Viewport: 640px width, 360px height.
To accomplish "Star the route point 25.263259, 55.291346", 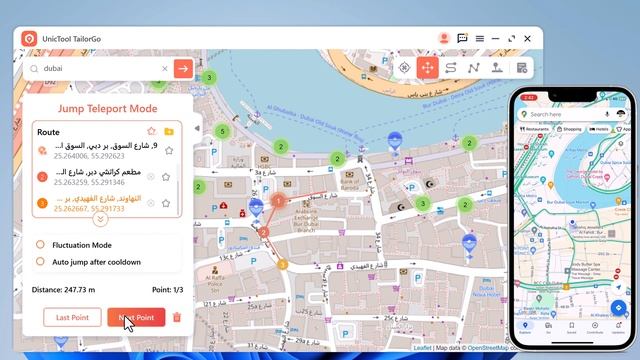I will click(166, 177).
